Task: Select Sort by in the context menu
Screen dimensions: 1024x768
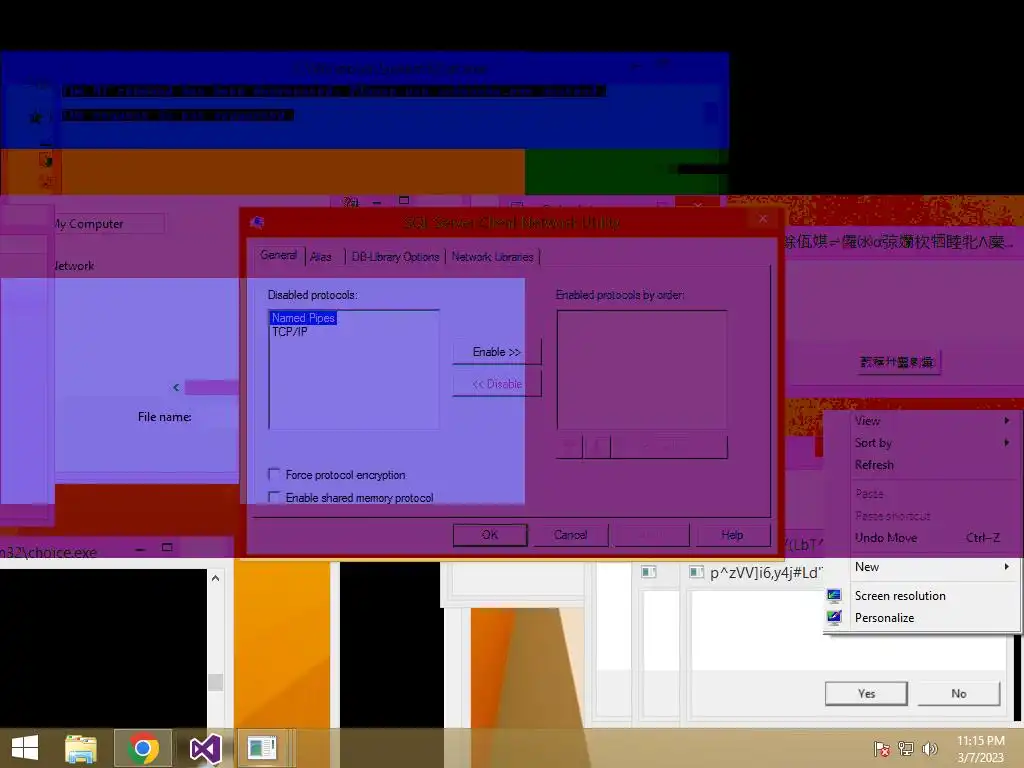Action: coord(873,443)
